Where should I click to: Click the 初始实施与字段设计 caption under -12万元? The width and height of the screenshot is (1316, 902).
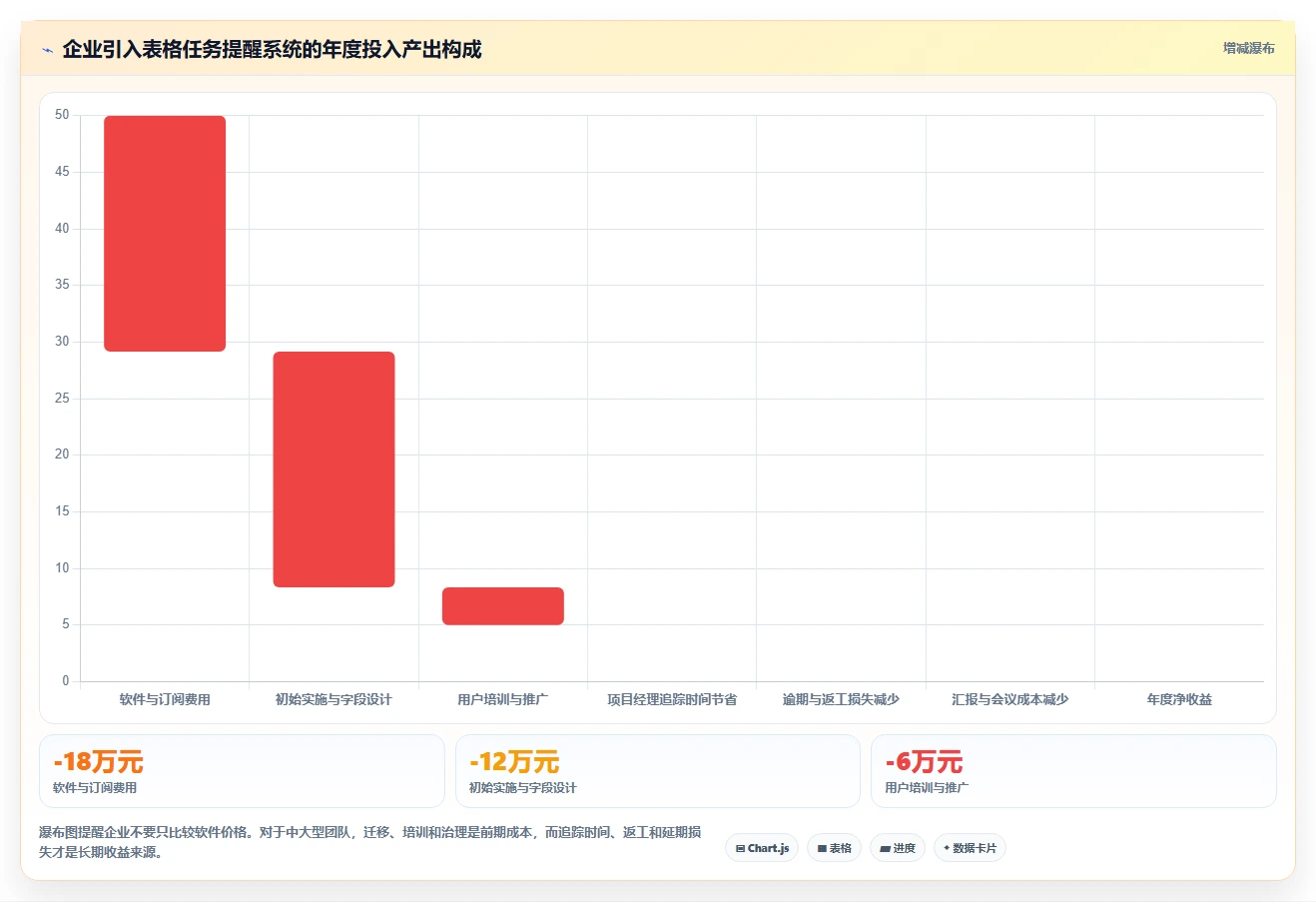point(523,788)
